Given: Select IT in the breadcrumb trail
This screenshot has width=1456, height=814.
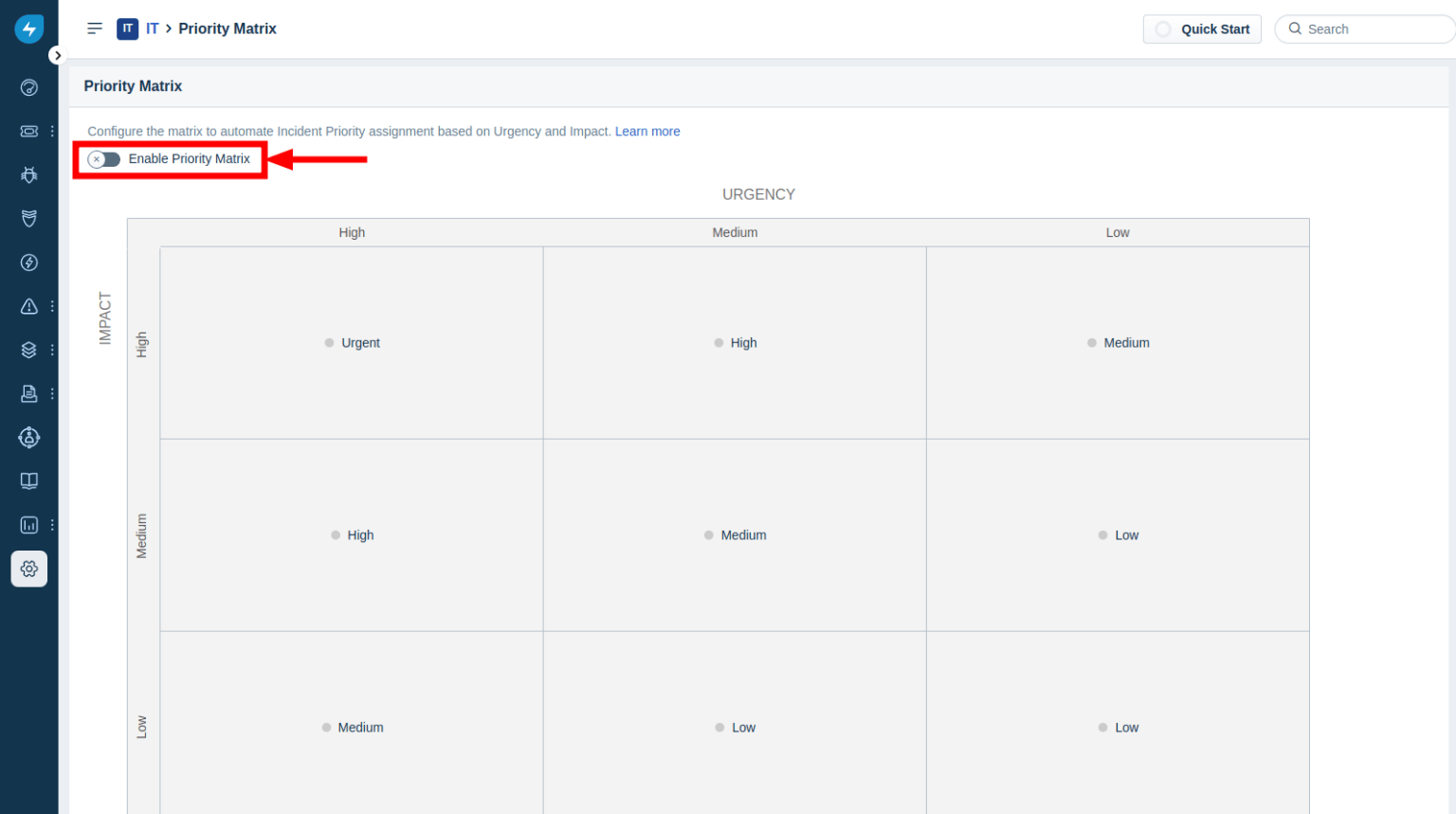Looking at the screenshot, I should point(152,28).
